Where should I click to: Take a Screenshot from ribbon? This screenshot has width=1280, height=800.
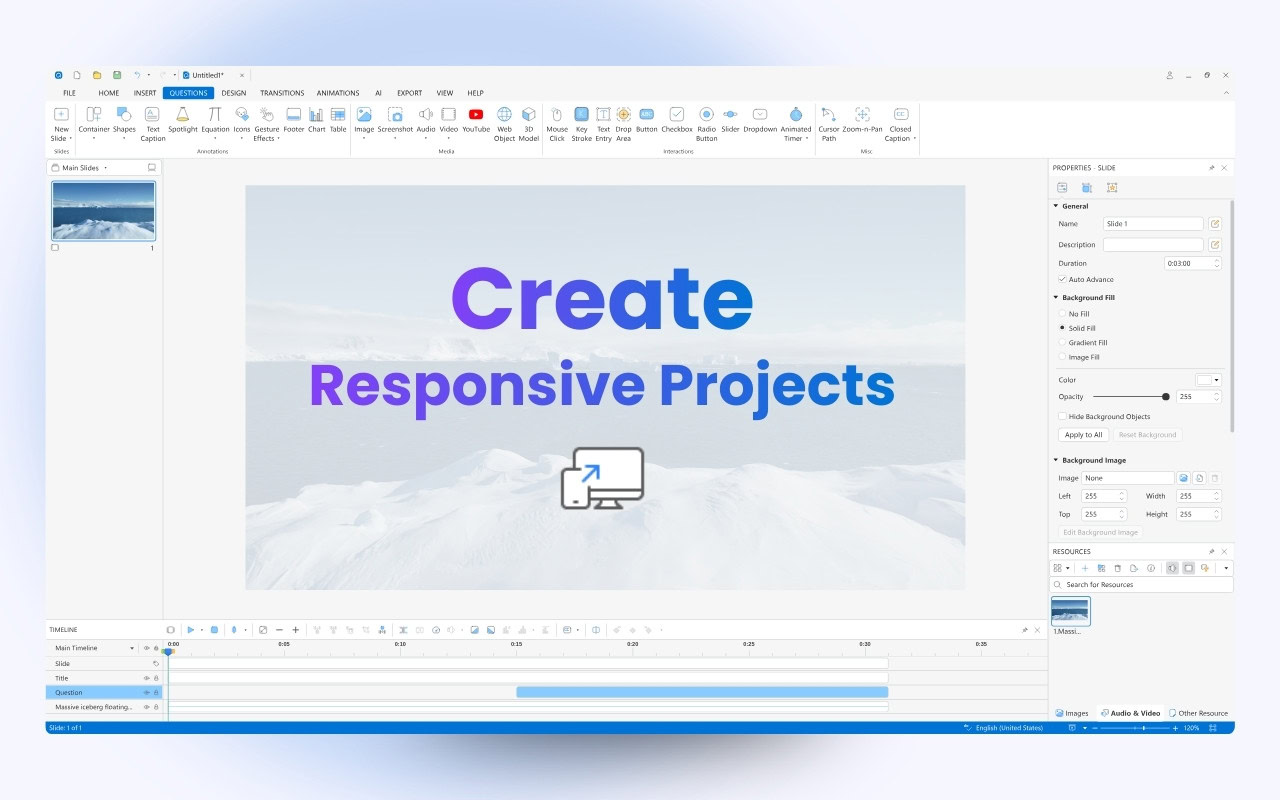(x=395, y=120)
